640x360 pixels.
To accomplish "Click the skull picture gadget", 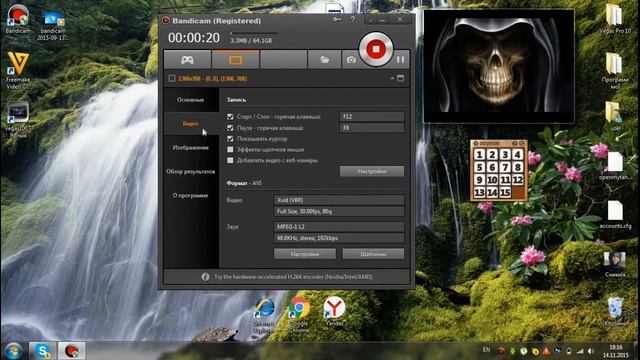I will 498,67.
